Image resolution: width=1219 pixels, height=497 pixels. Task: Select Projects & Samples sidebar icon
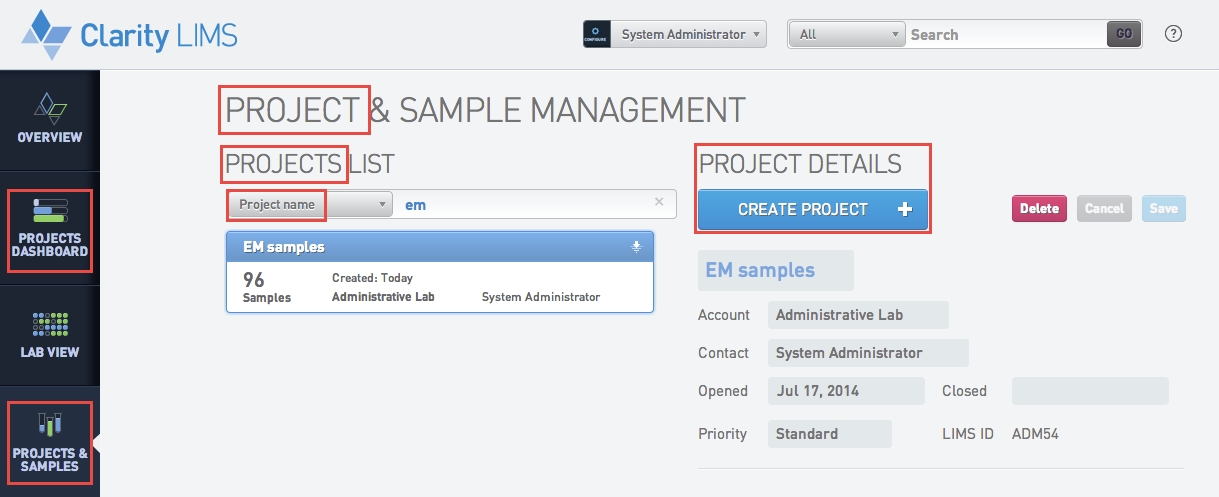click(x=50, y=442)
